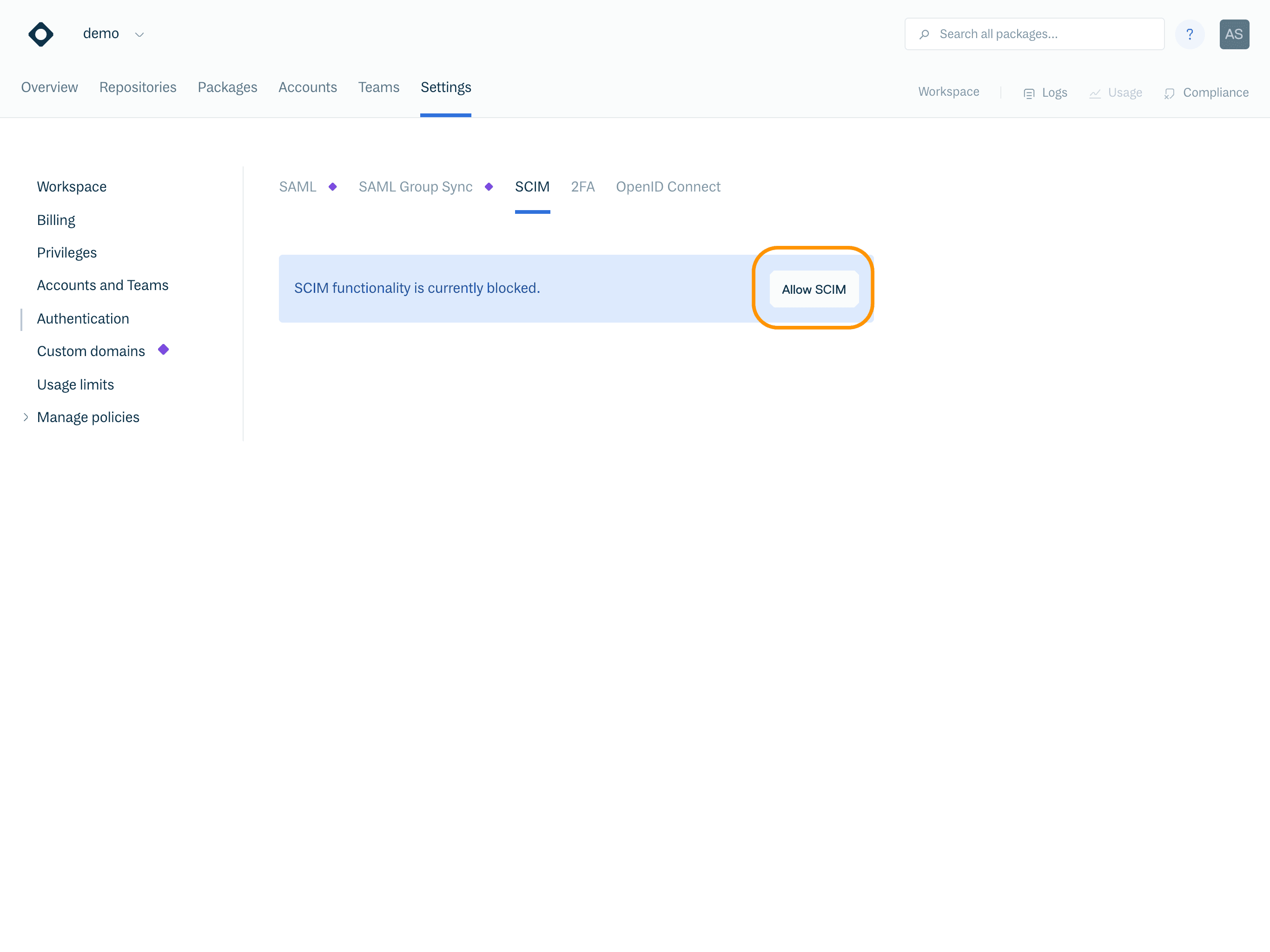Screen dimensions: 1270x952
Task: Open Privileges settings section
Action: click(66, 253)
